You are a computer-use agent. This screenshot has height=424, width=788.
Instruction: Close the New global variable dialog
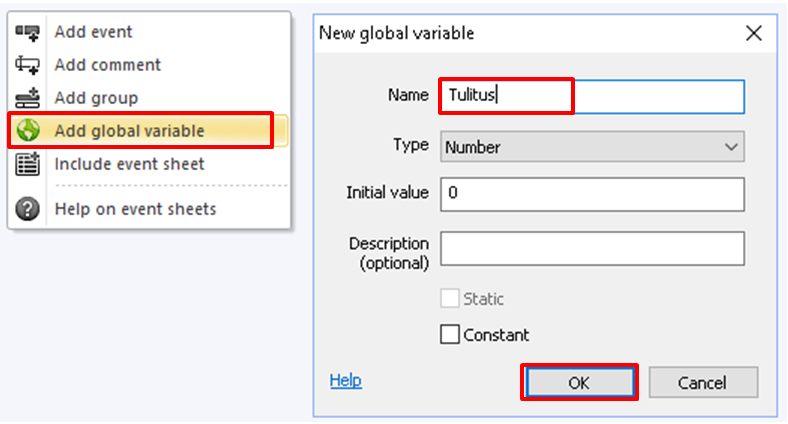coord(753,33)
